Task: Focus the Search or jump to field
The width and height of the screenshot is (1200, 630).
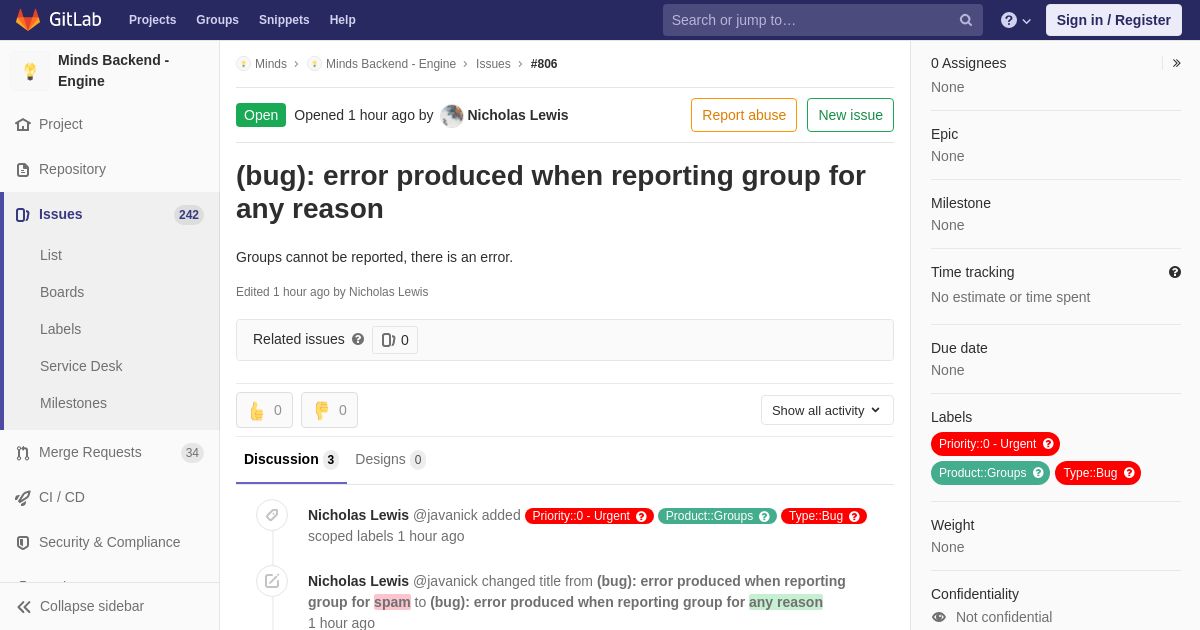Action: [x=822, y=20]
